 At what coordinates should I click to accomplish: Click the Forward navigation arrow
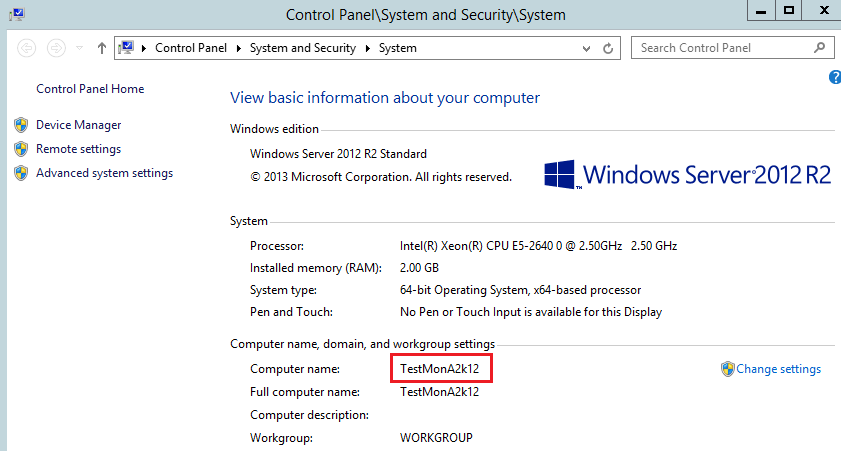click(57, 48)
